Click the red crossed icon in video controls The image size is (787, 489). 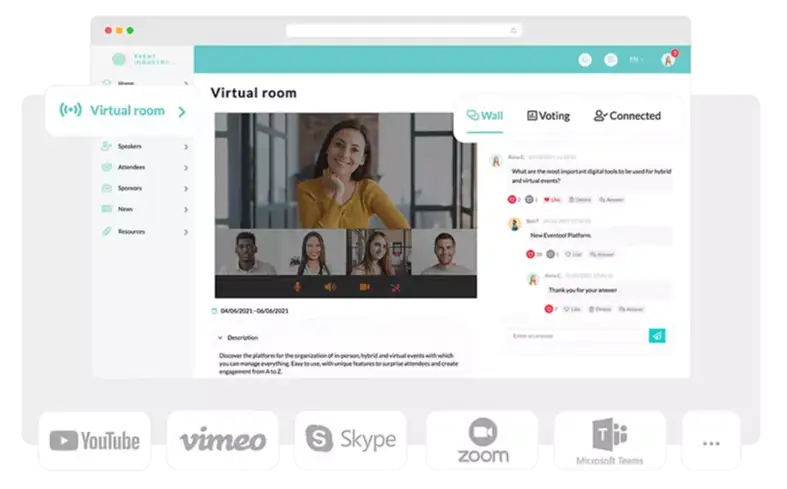click(396, 288)
